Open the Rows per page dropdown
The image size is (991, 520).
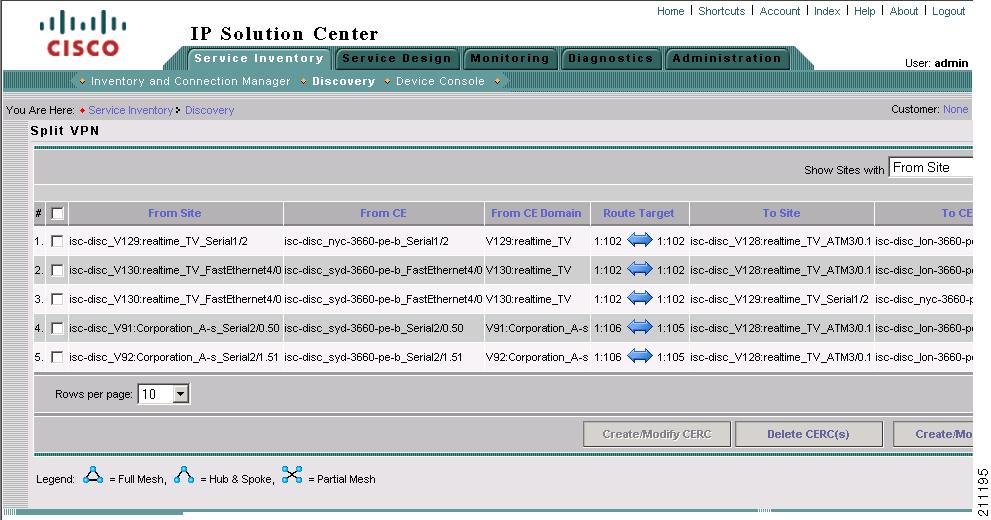click(164, 394)
